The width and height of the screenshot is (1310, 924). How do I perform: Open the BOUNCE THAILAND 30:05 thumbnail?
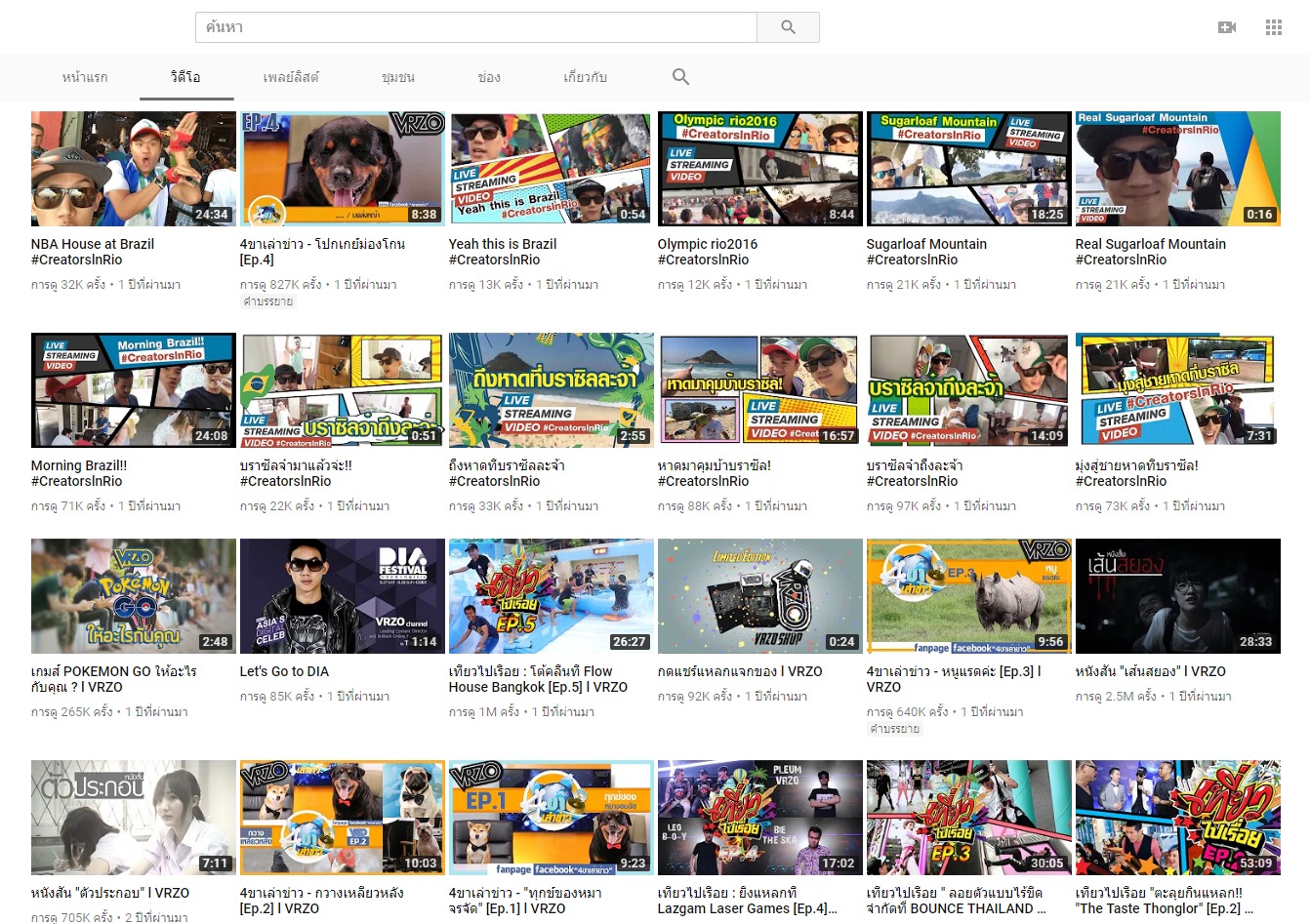(969, 818)
